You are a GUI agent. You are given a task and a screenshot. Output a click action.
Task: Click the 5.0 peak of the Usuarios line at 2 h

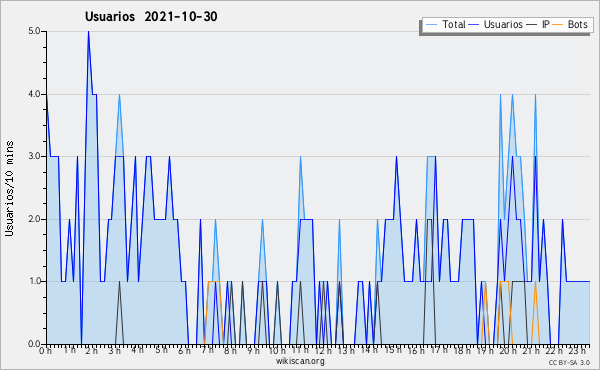88,32
